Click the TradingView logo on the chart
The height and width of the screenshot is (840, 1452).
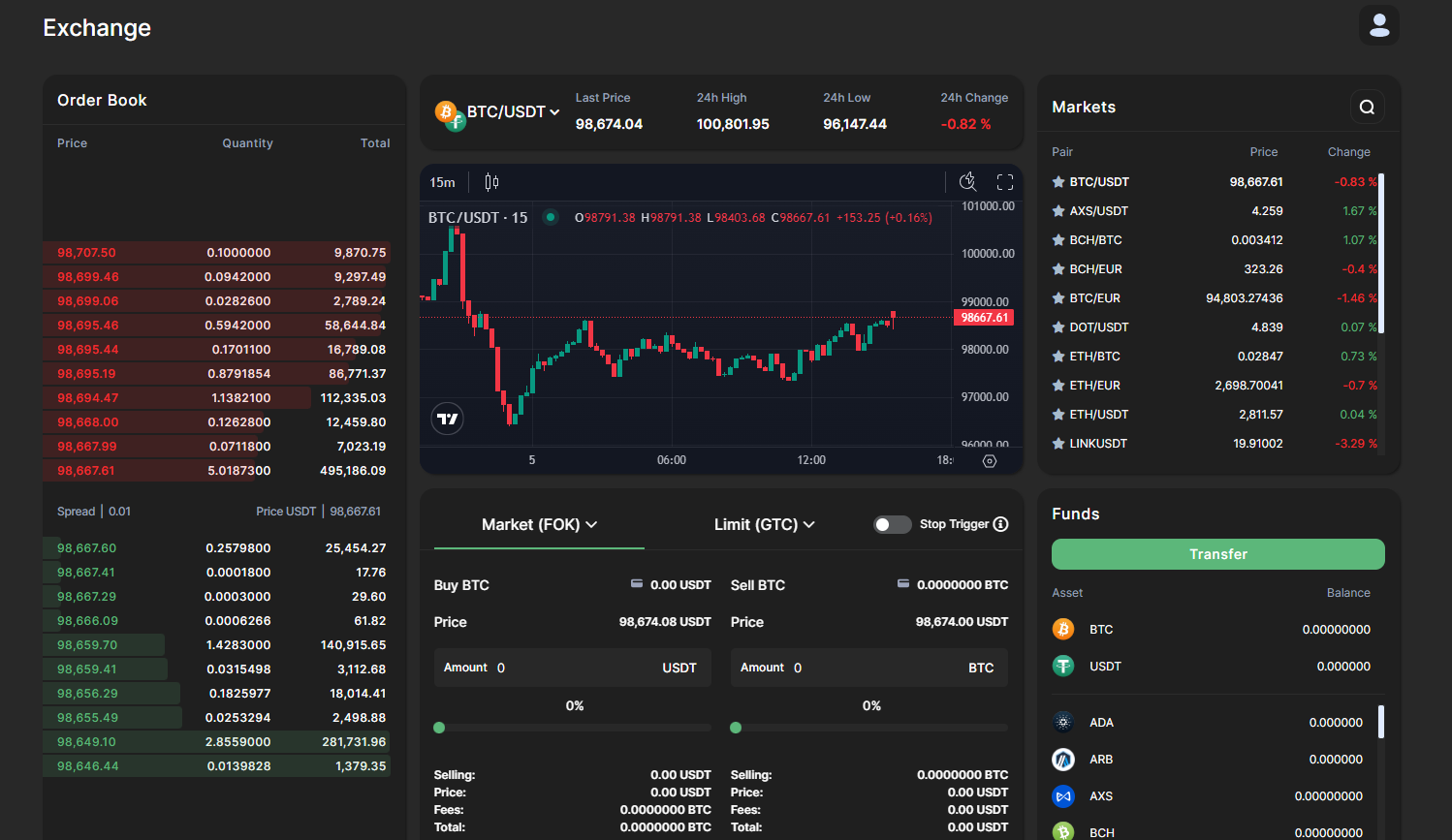447,418
